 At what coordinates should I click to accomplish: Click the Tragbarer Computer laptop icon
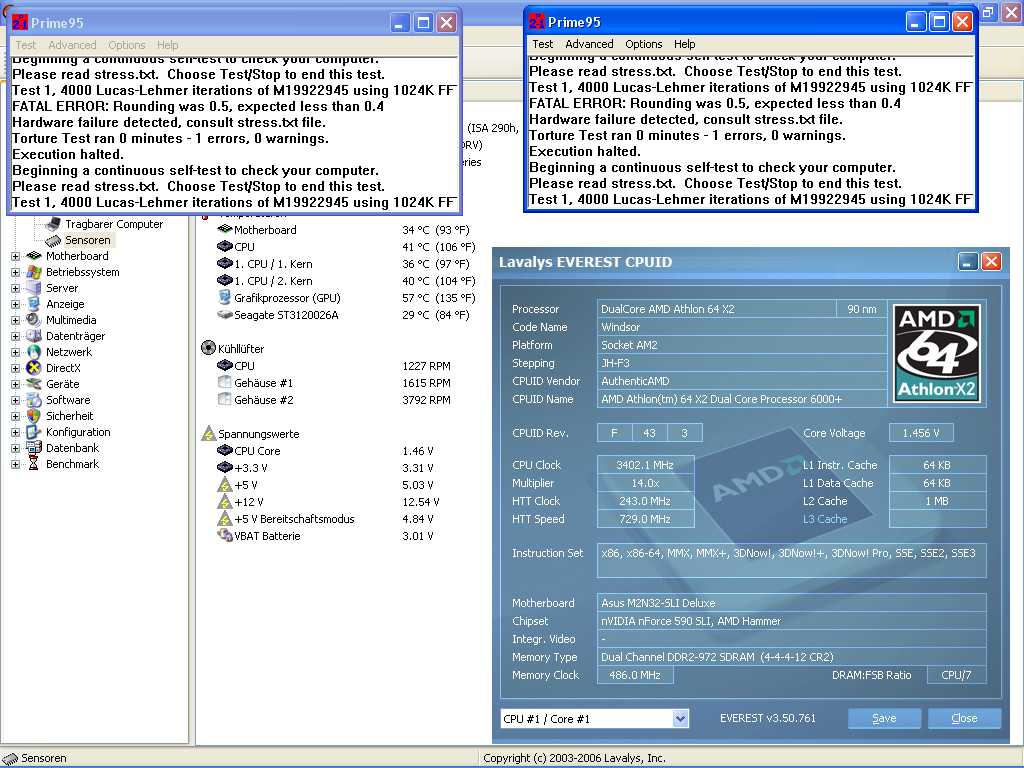click(x=53, y=224)
